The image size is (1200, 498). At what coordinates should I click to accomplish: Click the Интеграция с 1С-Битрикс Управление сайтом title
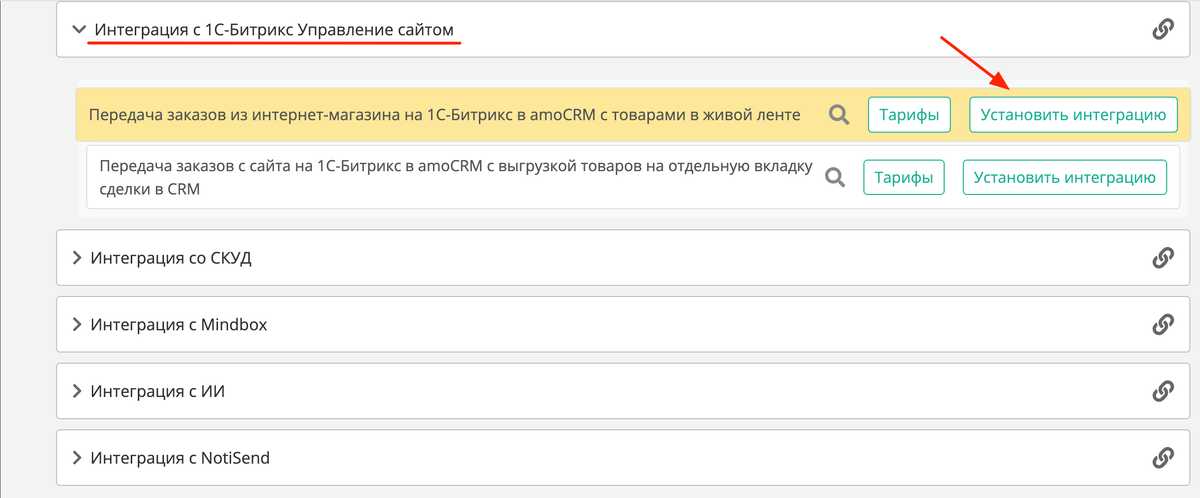point(274,30)
